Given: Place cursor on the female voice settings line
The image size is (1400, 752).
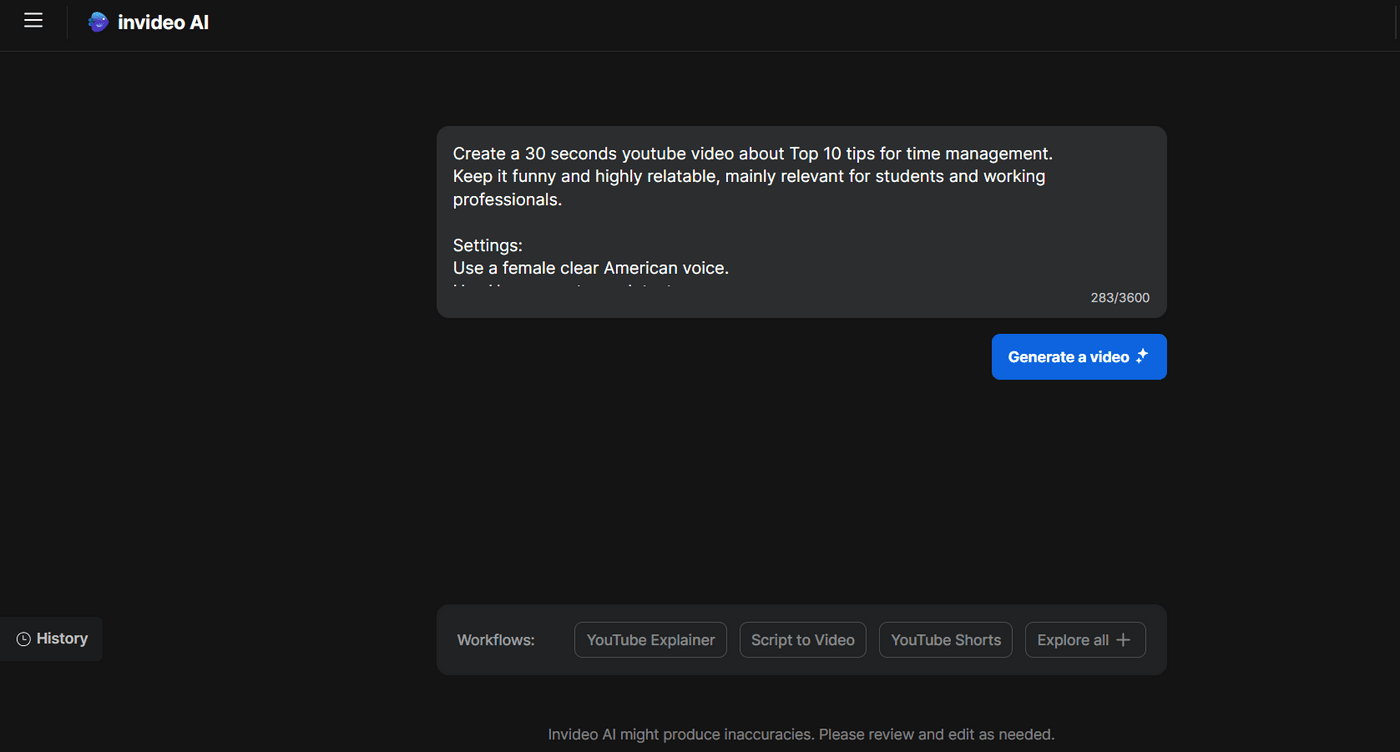Looking at the screenshot, I should [591, 267].
